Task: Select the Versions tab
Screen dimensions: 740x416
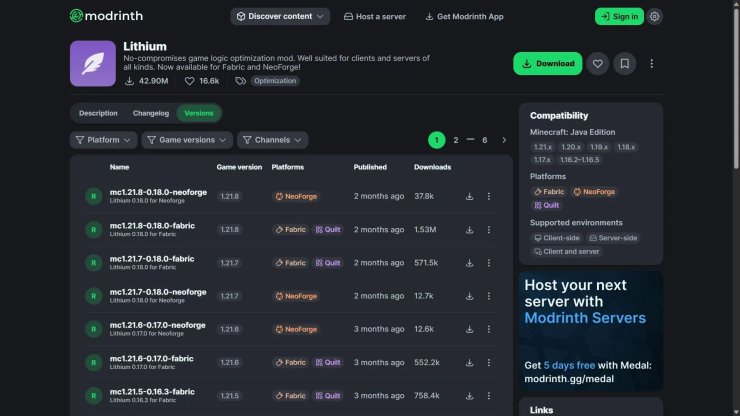Action: coord(199,113)
